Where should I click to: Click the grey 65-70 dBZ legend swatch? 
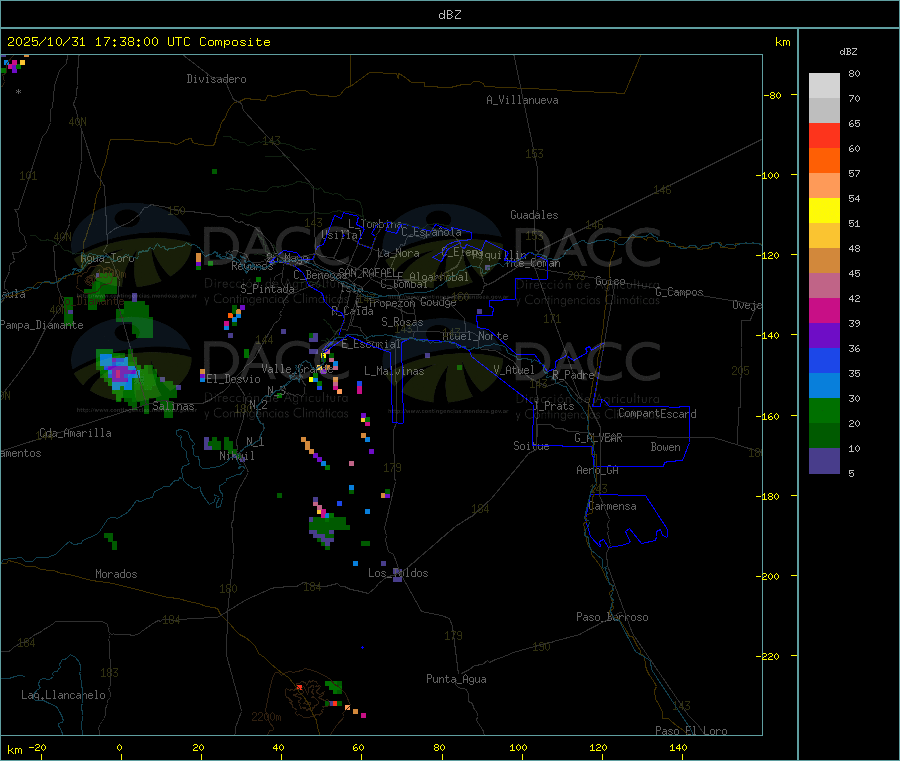click(x=824, y=111)
